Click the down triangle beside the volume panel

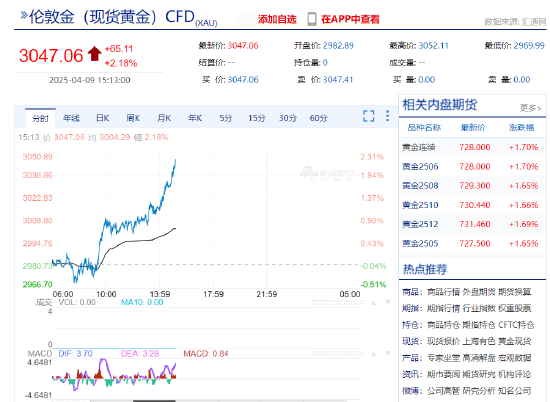tap(388, 302)
